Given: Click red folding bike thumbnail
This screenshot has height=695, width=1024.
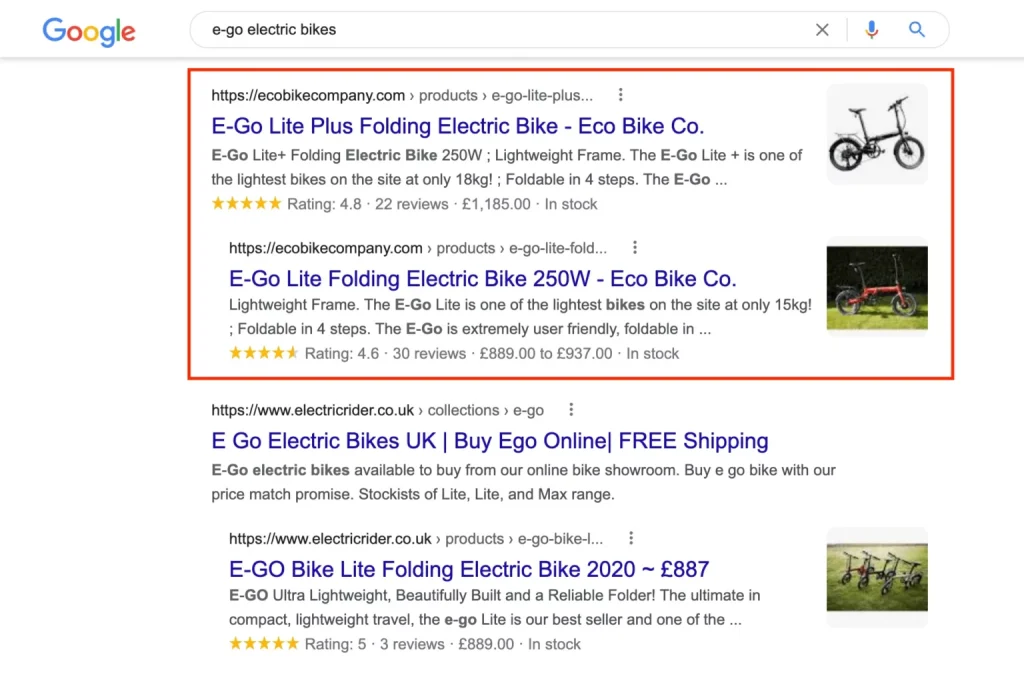Looking at the screenshot, I should [x=877, y=287].
